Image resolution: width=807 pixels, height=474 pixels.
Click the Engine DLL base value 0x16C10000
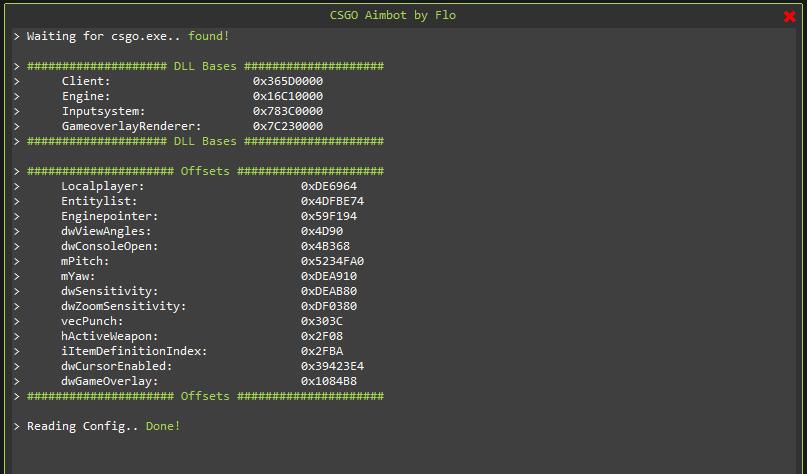[287, 96]
